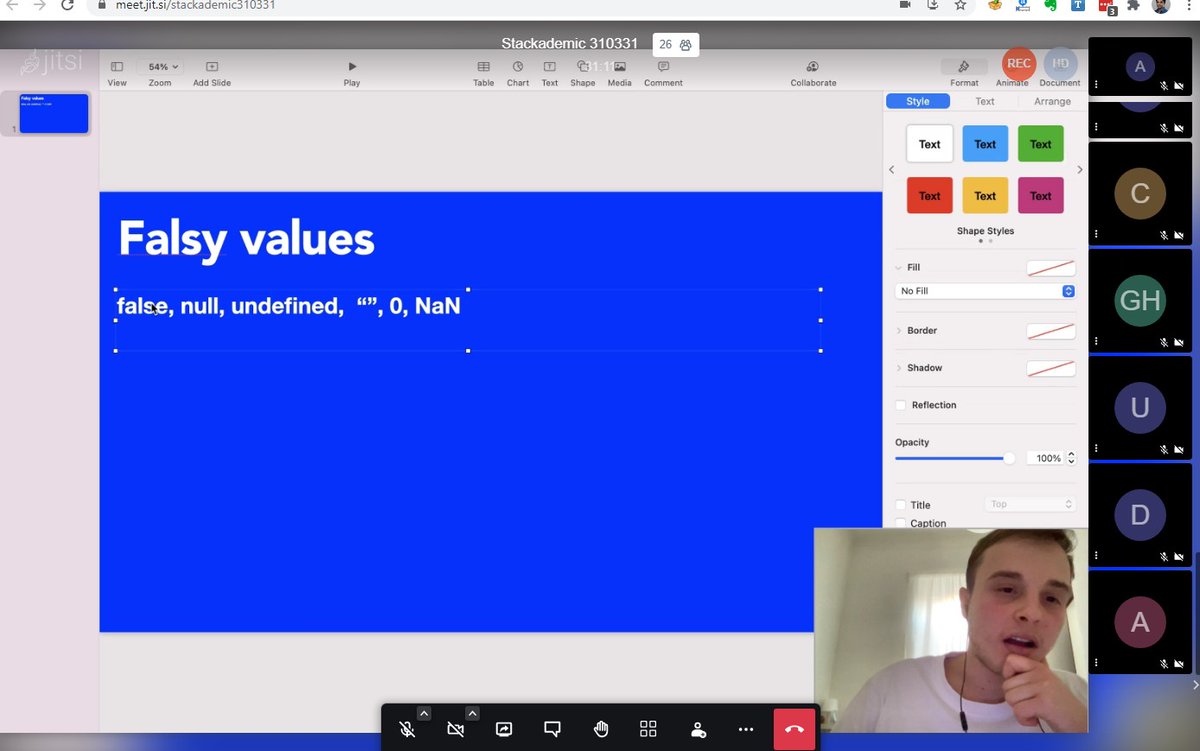Go to next shape styles page

(x=1079, y=170)
